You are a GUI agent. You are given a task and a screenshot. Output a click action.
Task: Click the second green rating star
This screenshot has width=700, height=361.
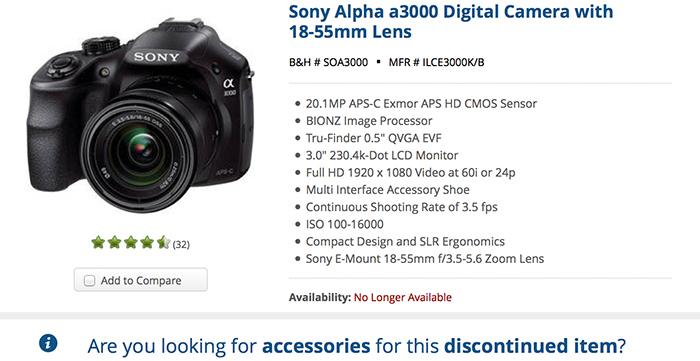click(114, 243)
